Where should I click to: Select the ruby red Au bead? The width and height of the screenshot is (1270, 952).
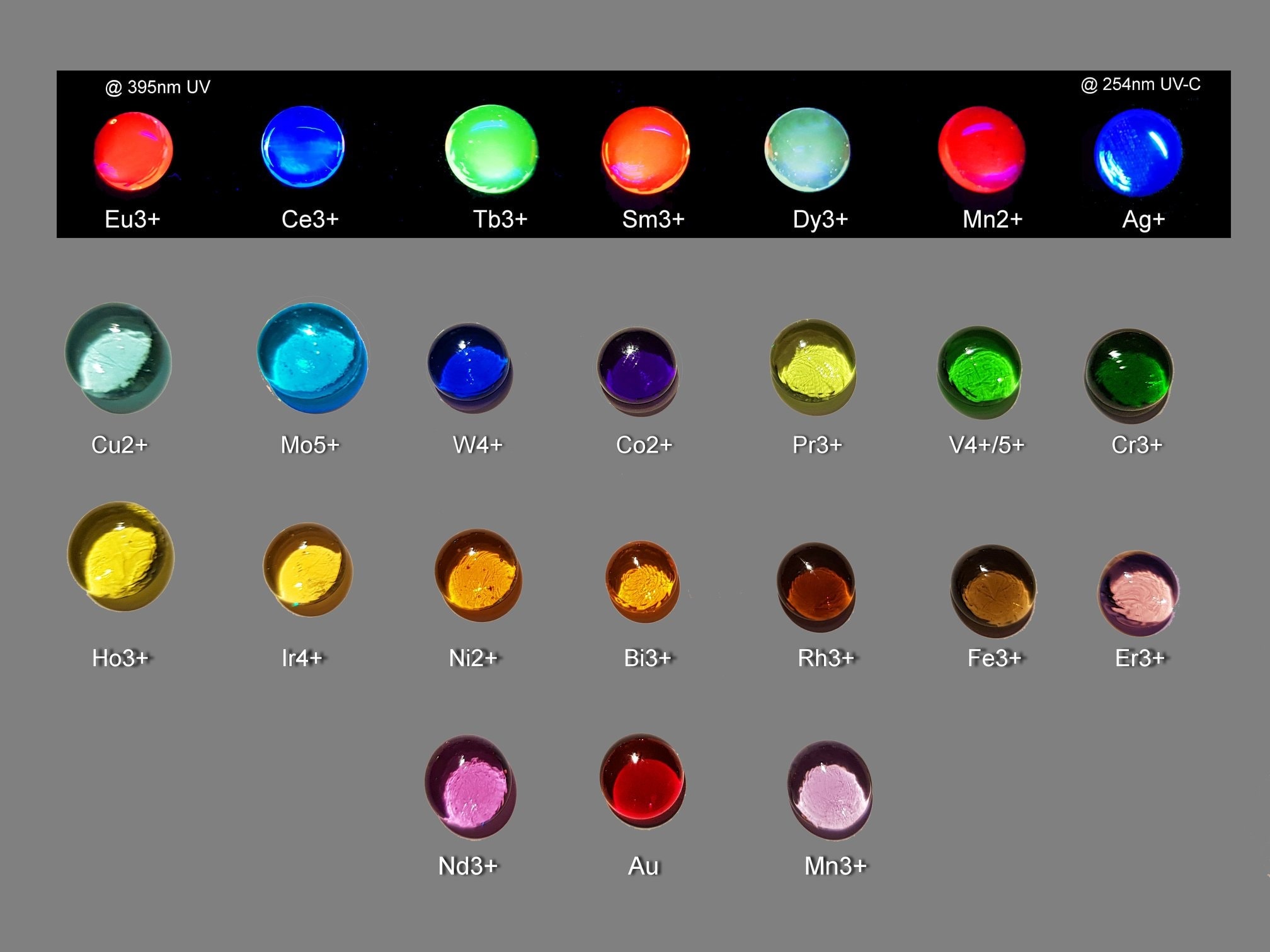(x=642, y=779)
